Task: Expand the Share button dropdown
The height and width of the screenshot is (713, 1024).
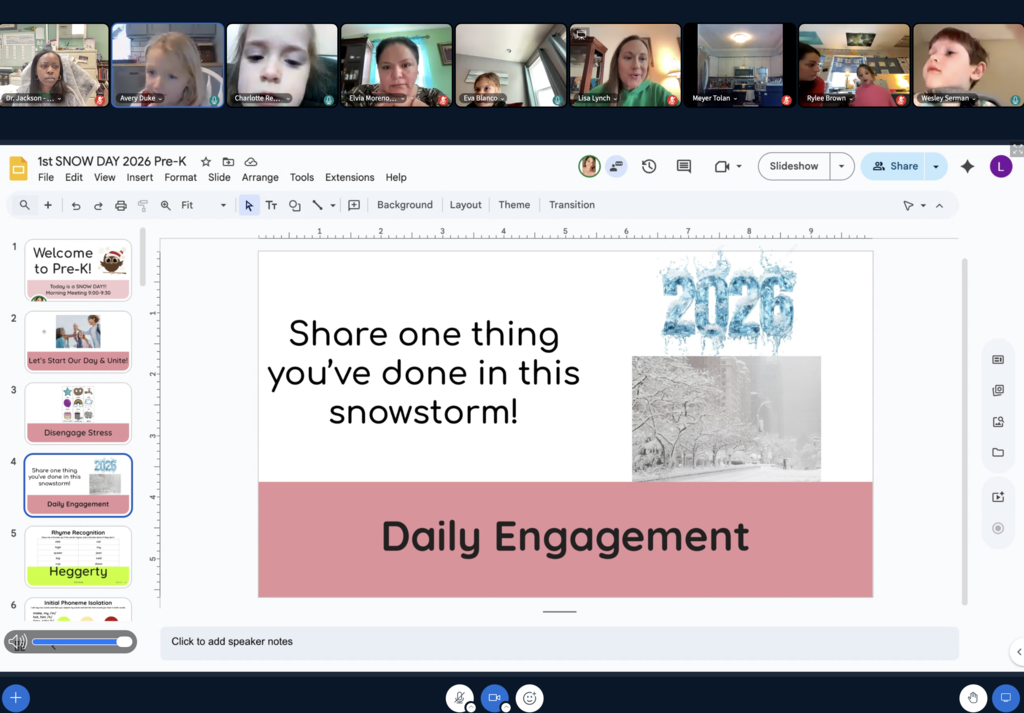Action: click(x=934, y=166)
